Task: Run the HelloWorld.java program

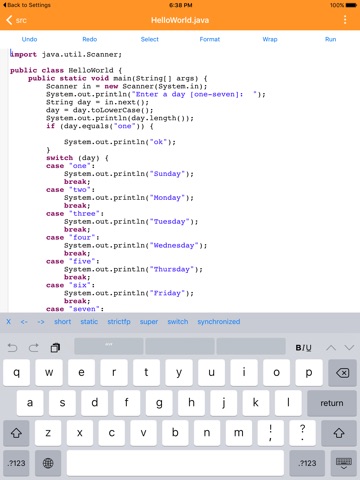Action: click(330, 39)
